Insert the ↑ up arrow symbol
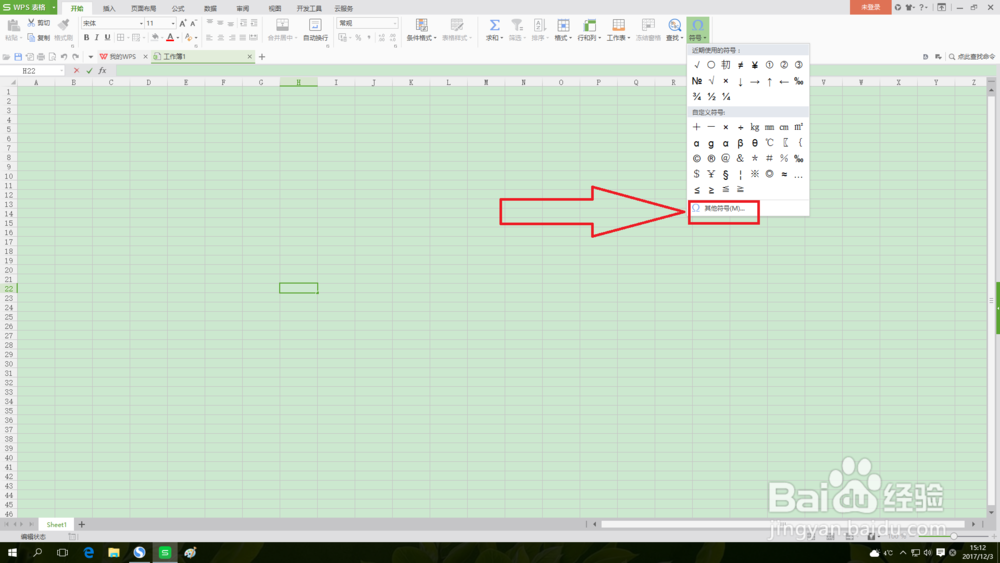Viewport: 1000px width, 563px height. pos(770,81)
